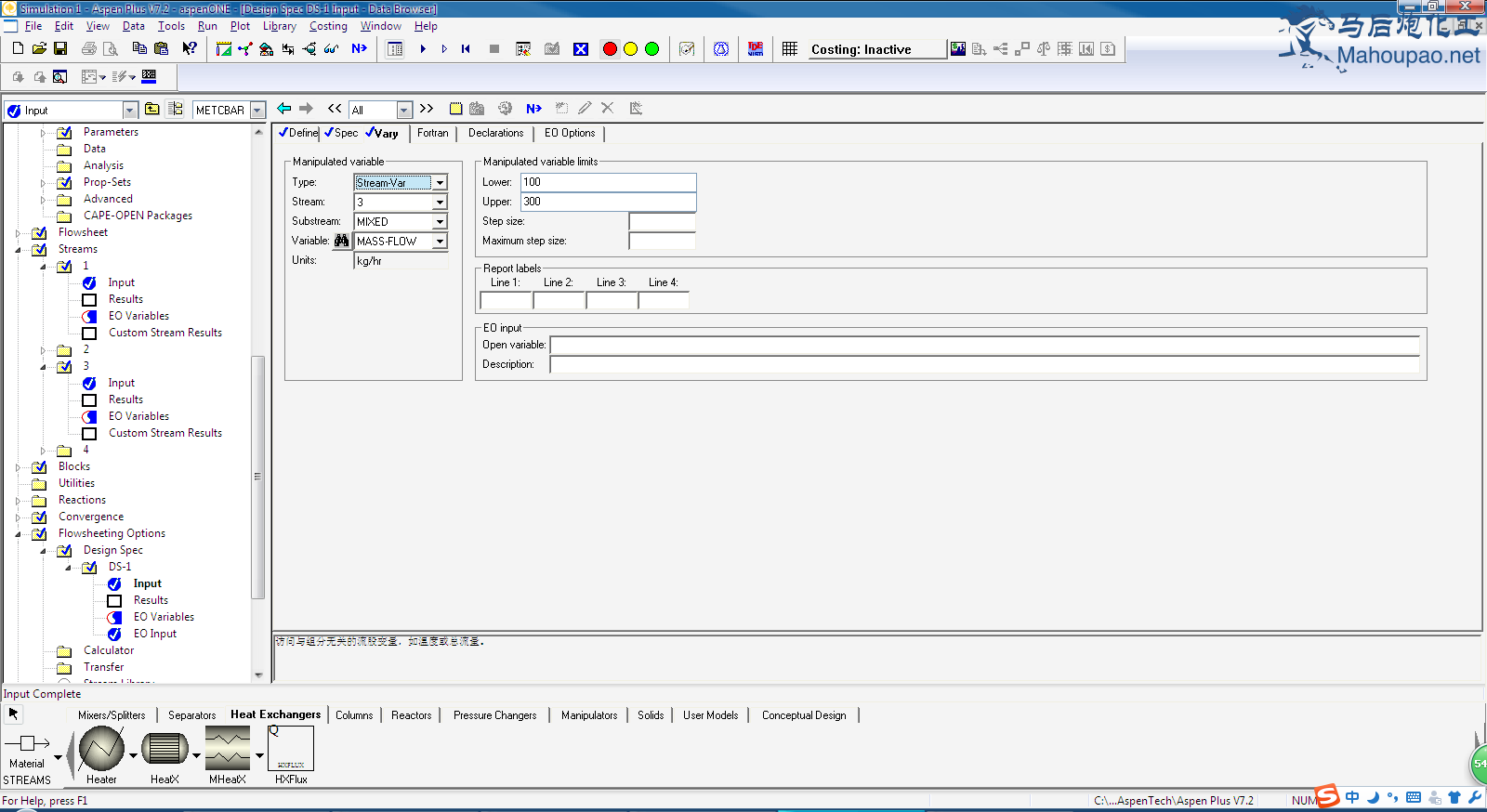Collapse the Streams tree node

pos(18,250)
